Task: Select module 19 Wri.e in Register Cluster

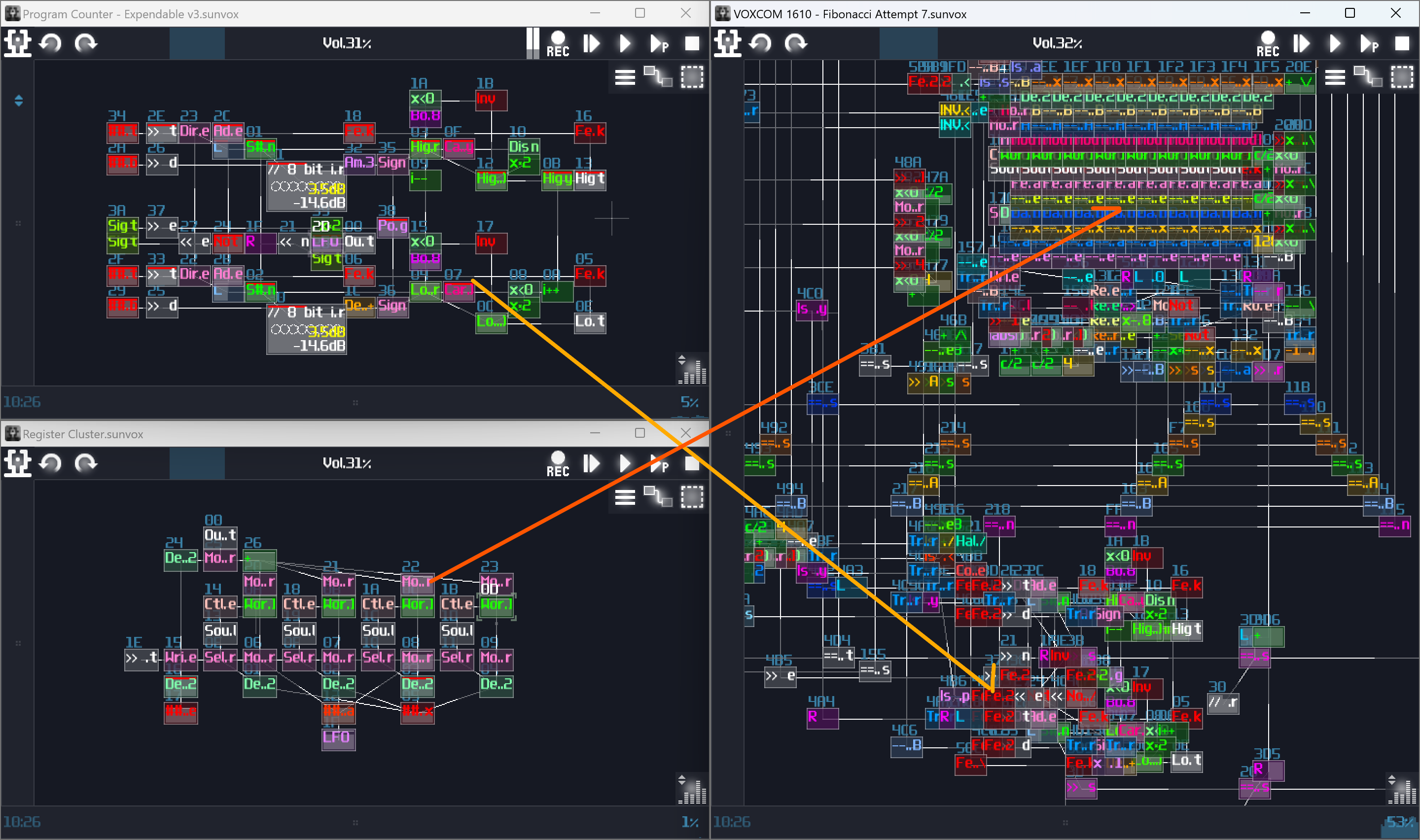Action: coord(180,659)
